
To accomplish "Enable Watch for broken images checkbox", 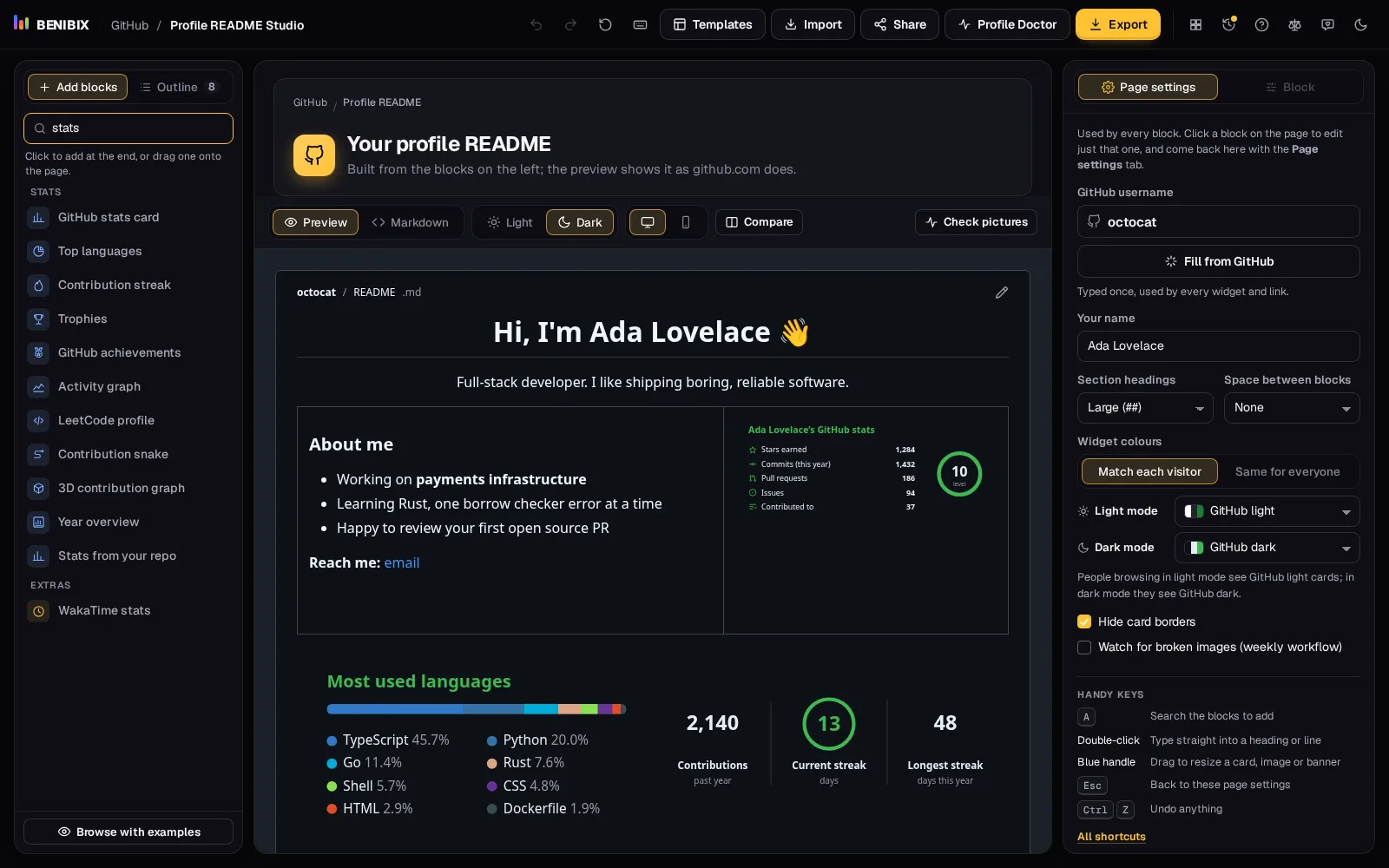I will pos(1084,648).
